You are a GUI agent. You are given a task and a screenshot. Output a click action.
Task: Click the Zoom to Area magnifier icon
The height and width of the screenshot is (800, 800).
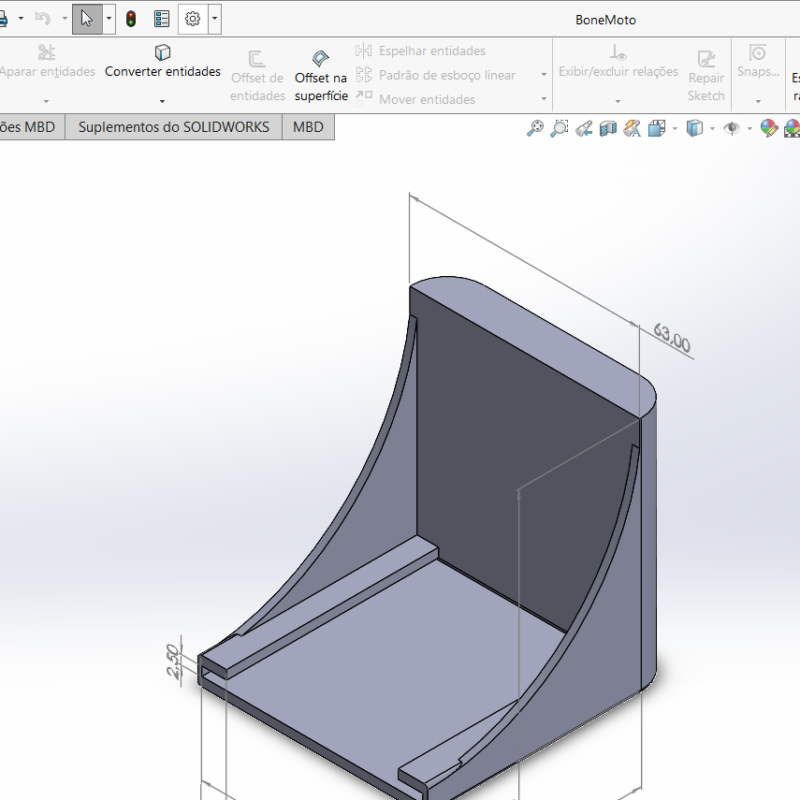coord(559,128)
